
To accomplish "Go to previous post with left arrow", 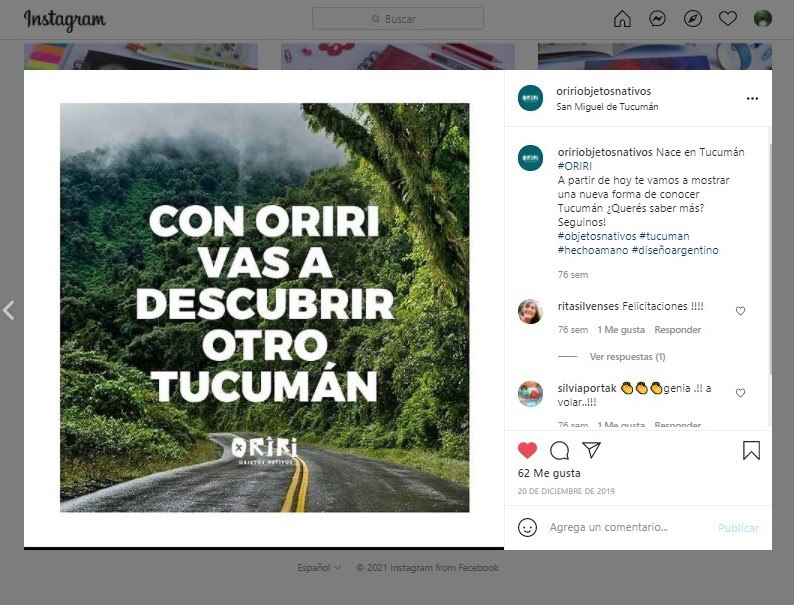I will [x=9, y=310].
